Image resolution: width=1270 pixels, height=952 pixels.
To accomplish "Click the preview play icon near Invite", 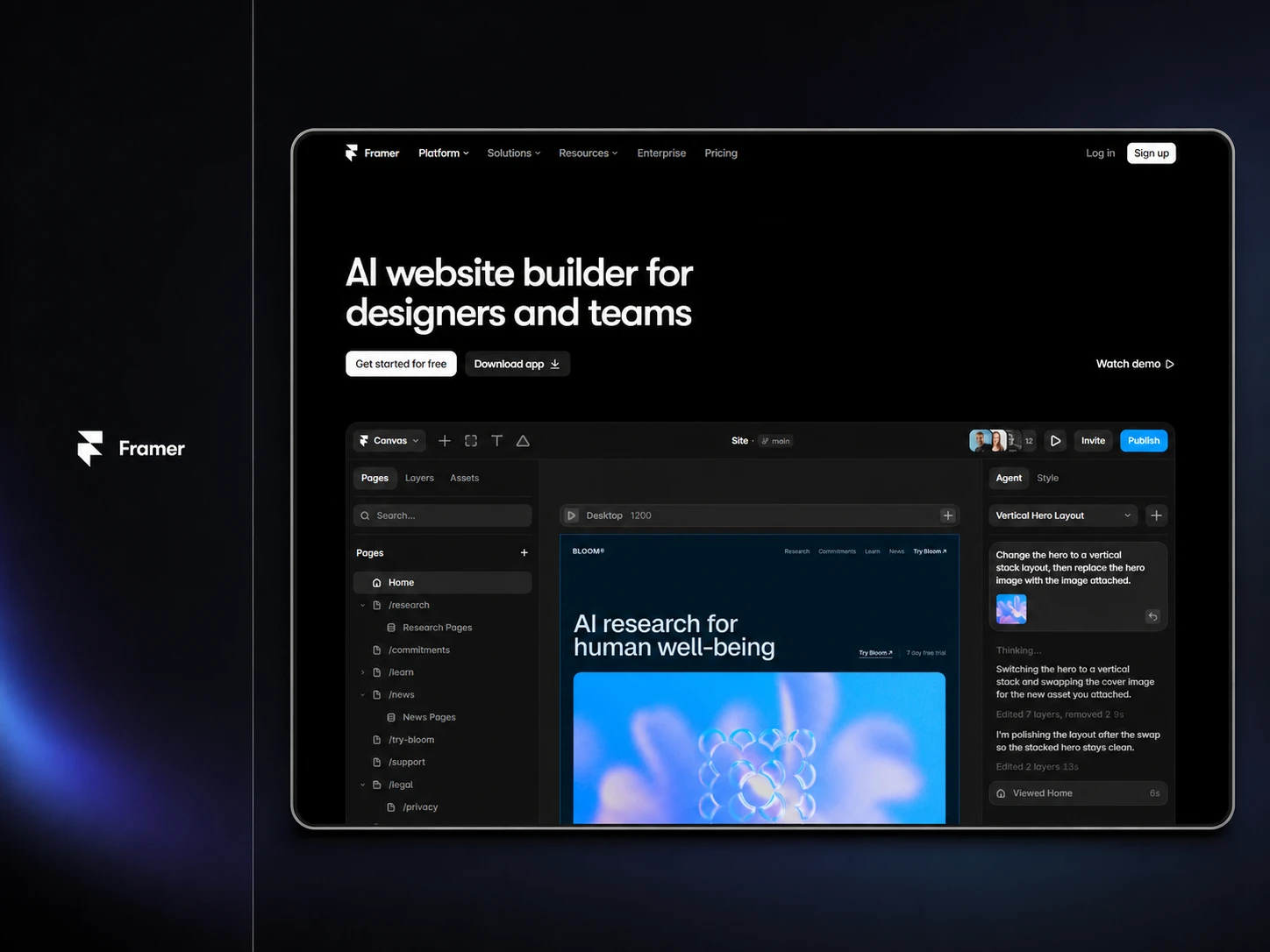I will pos(1056,441).
